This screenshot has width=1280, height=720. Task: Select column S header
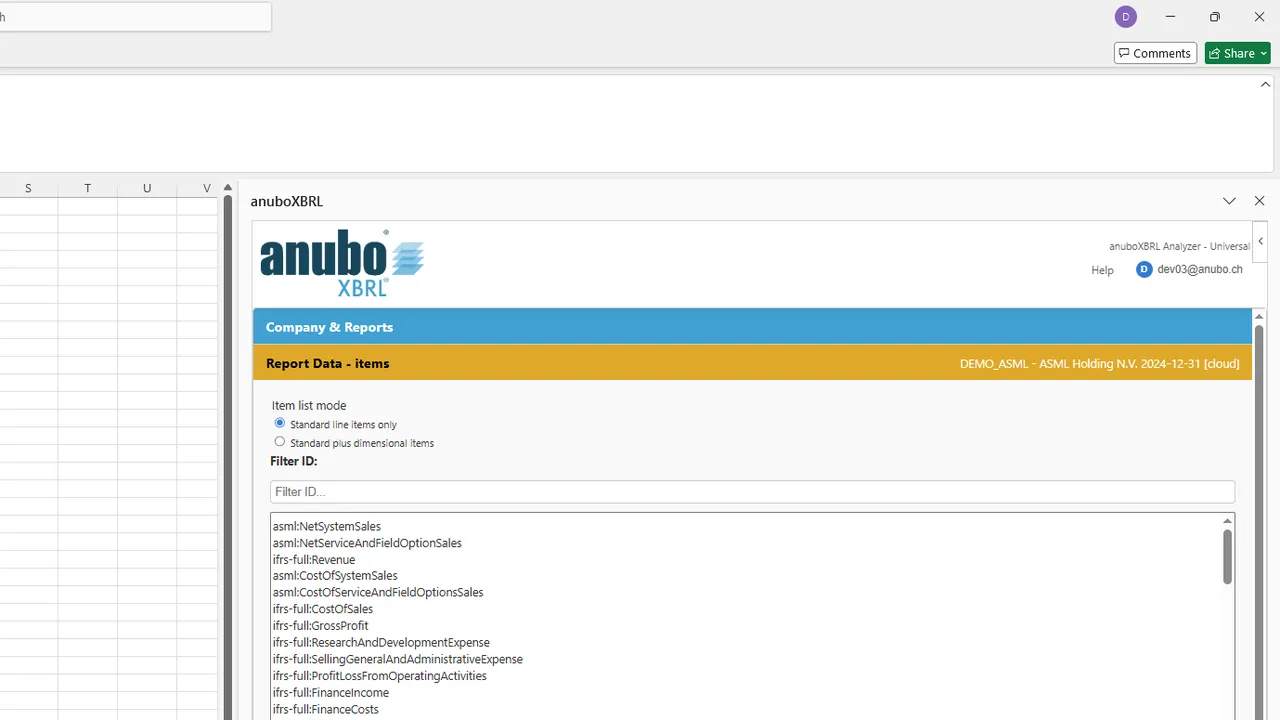[x=28, y=188]
